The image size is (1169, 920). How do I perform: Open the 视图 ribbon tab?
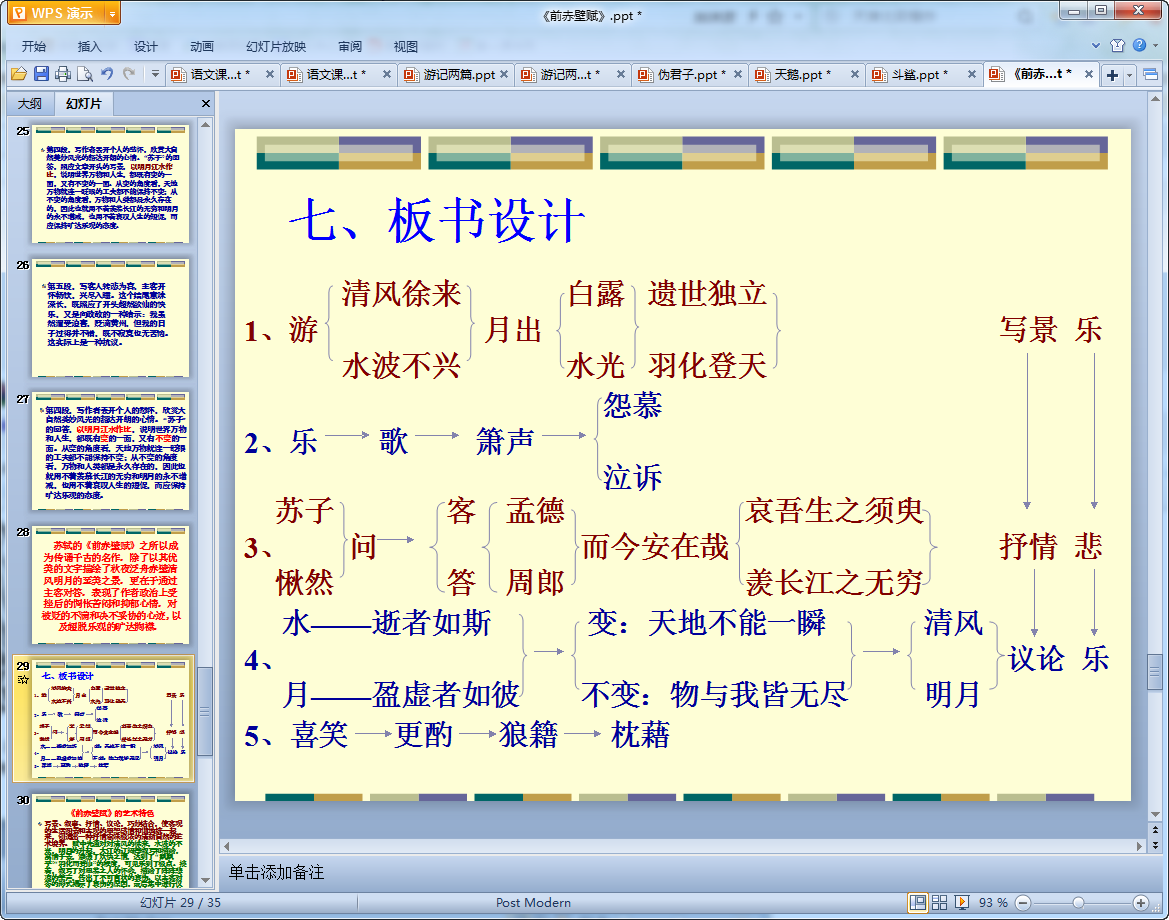[406, 46]
